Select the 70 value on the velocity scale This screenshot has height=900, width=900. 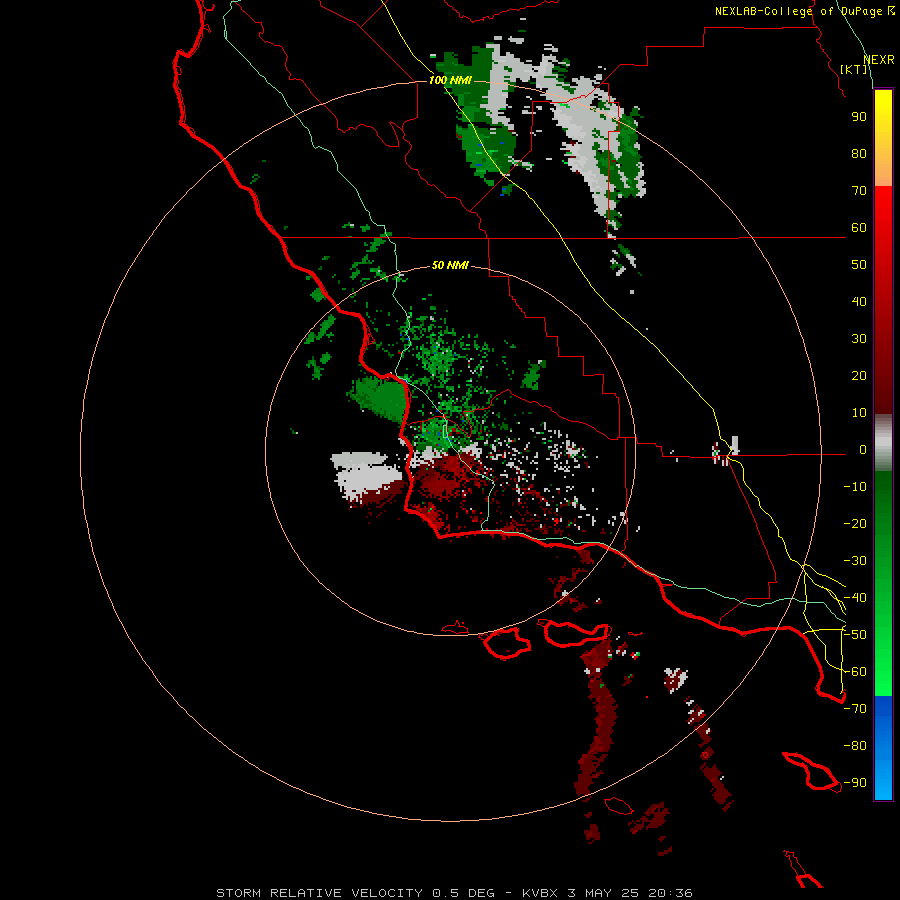pos(859,191)
